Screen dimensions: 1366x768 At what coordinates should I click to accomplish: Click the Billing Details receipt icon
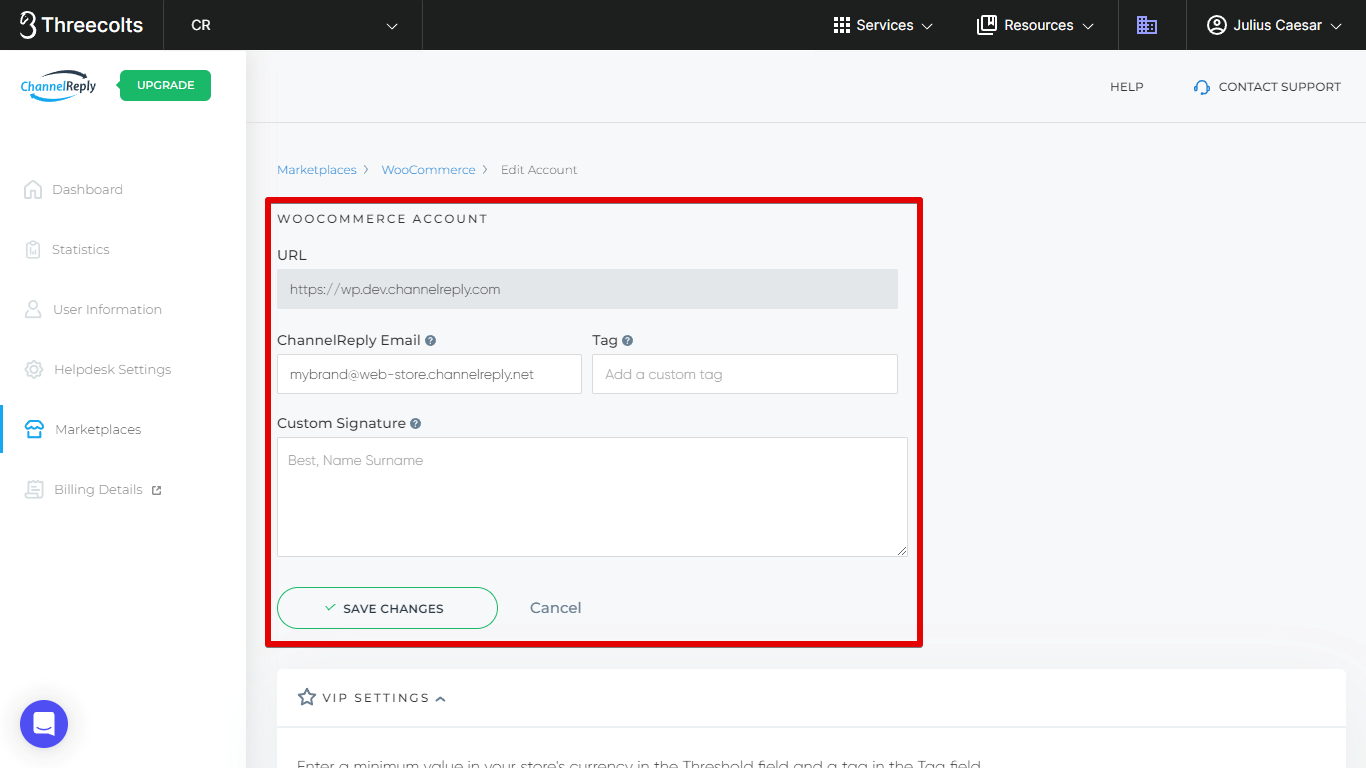click(x=34, y=489)
